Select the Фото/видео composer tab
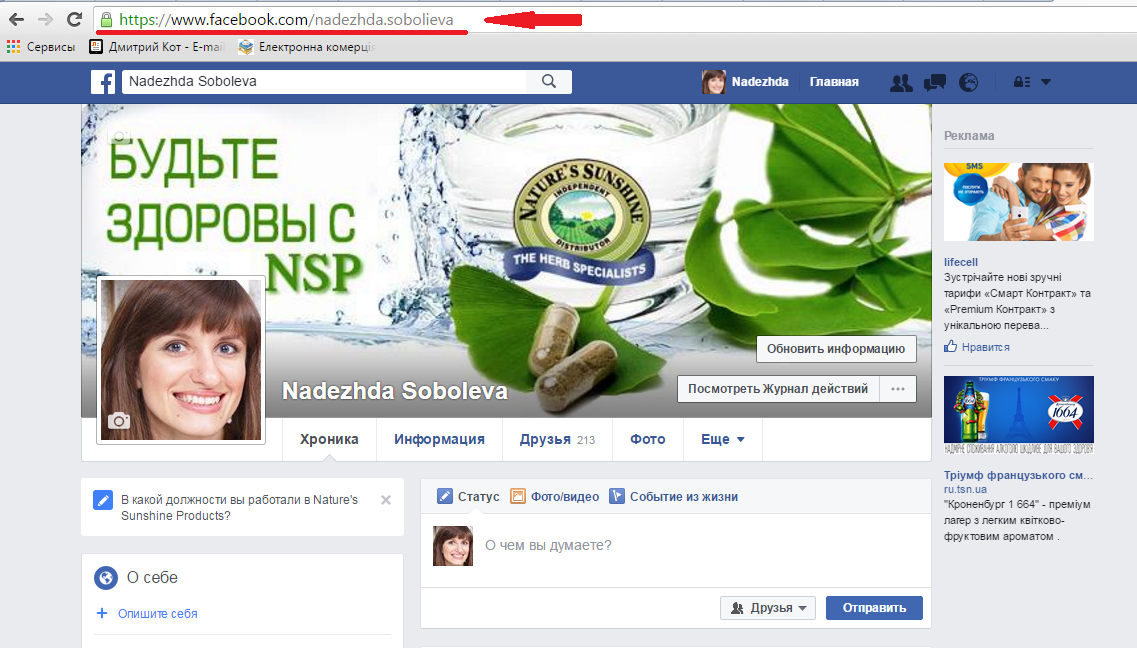The image size is (1137, 648). pyautogui.click(x=555, y=497)
